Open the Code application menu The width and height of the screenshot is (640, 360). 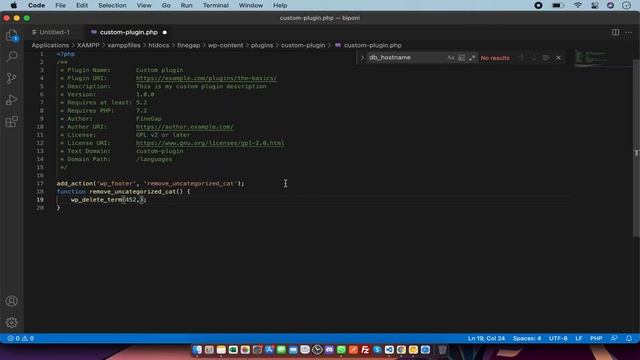point(36,5)
